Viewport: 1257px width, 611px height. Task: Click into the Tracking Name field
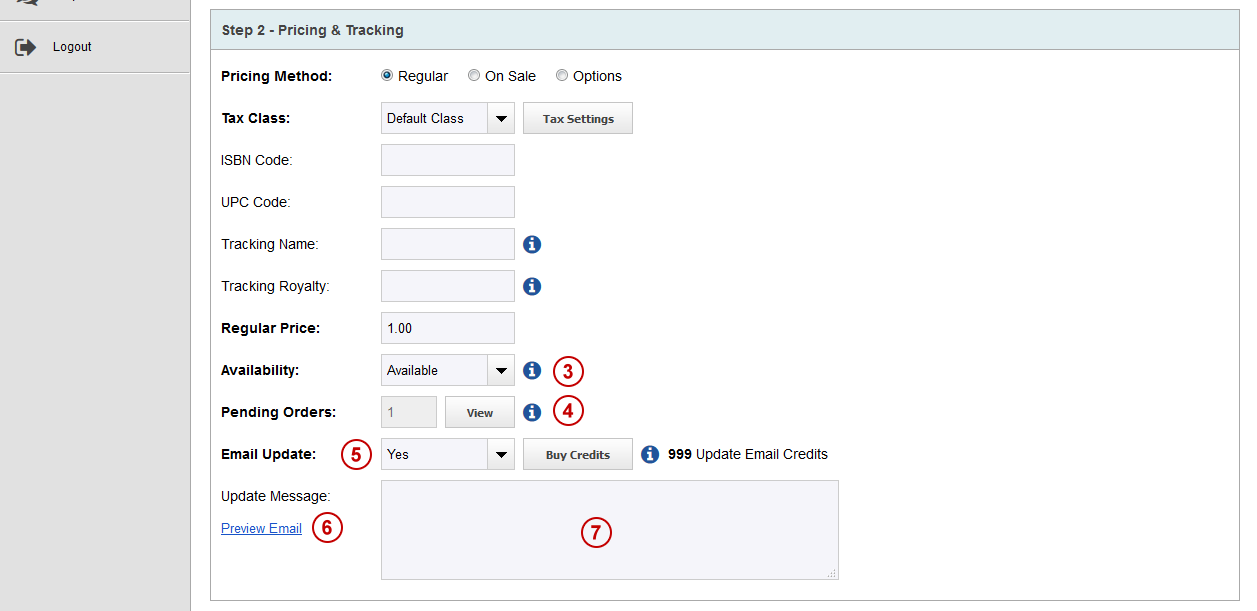point(448,244)
